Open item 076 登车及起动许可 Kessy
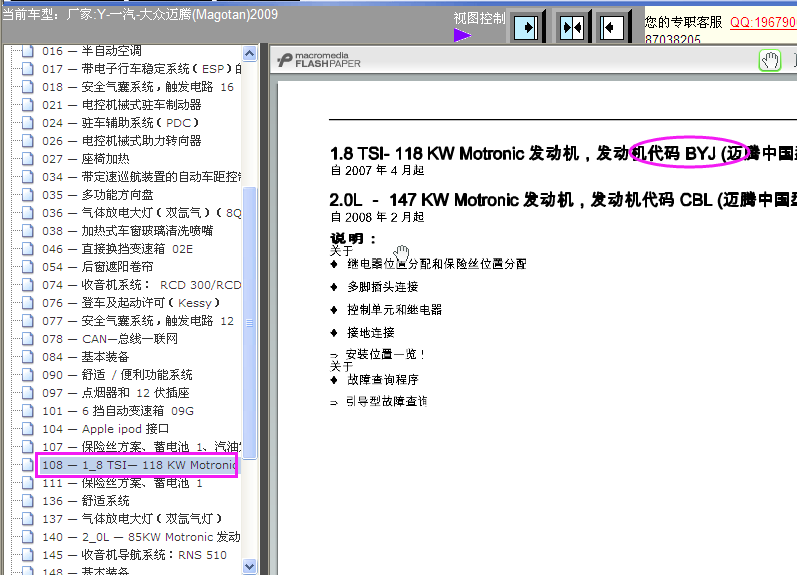This screenshot has width=797, height=575. click(x=131, y=303)
